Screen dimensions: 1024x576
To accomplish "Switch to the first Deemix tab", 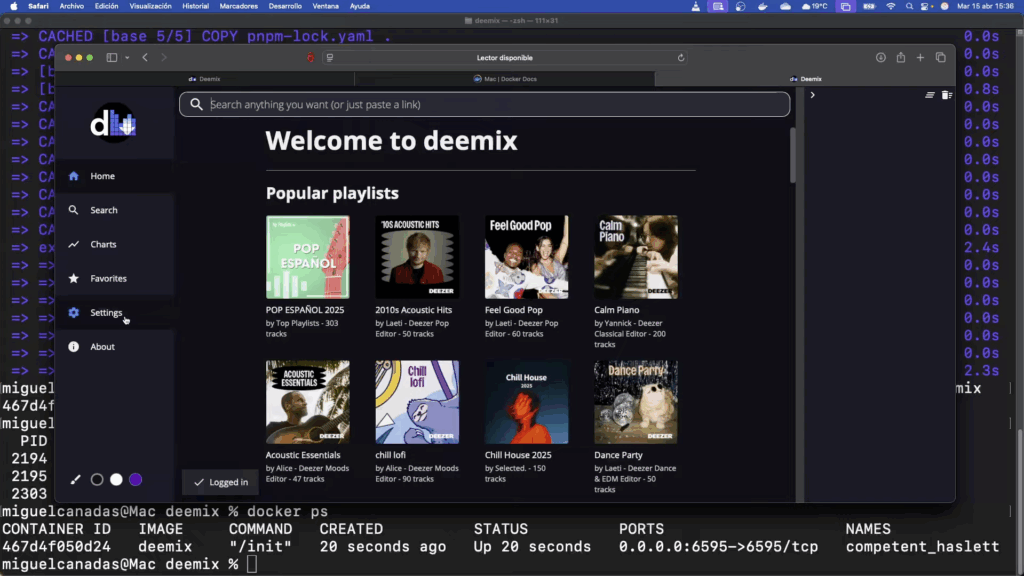I will (204, 79).
